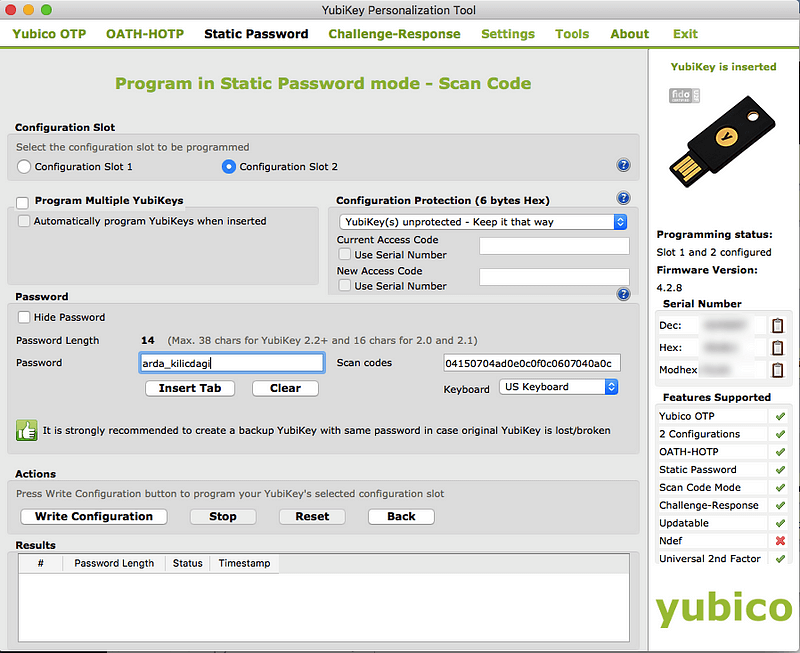
Task: Click the OATH-HOTP feature checkmark
Action: [x=780, y=452]
